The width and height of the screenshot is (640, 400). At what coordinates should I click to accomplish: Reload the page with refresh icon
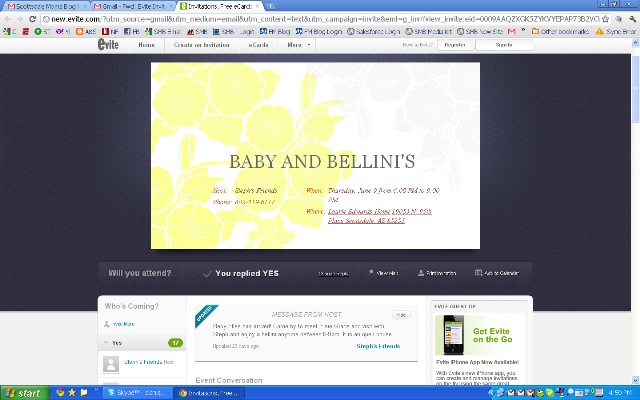point(33,19)
